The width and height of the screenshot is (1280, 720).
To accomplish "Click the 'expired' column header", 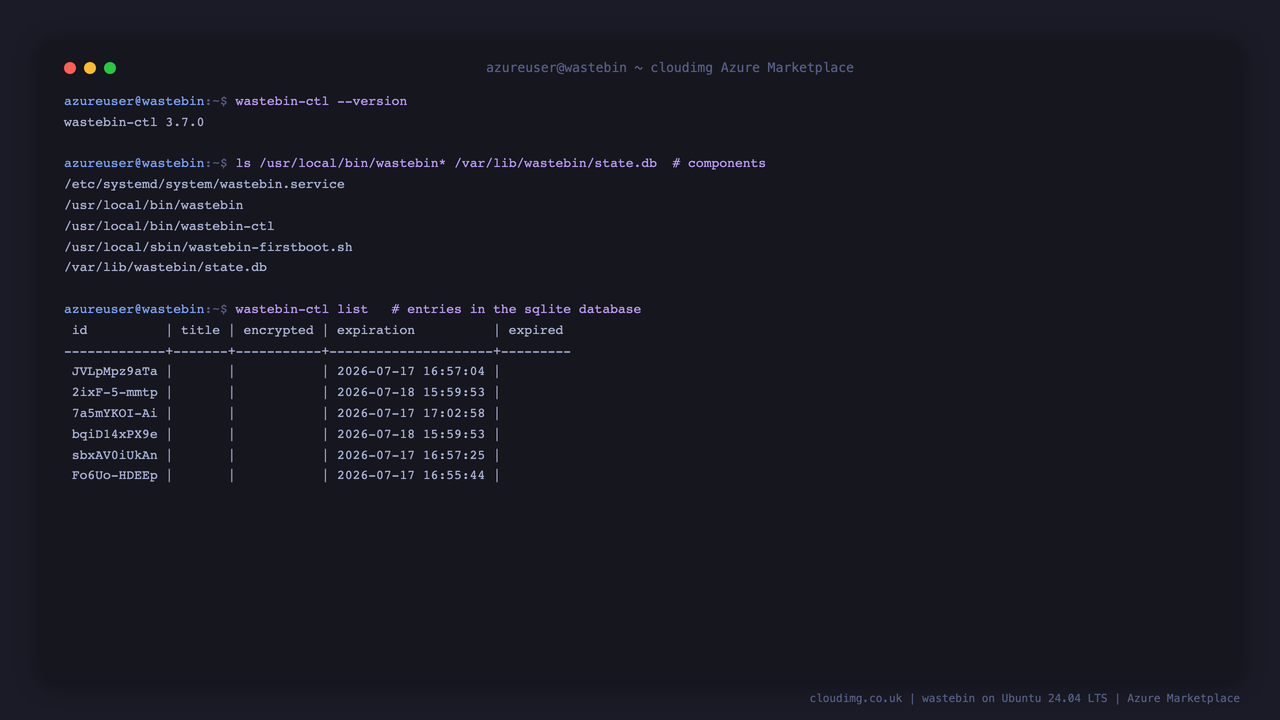I will [x=536, y=330].
